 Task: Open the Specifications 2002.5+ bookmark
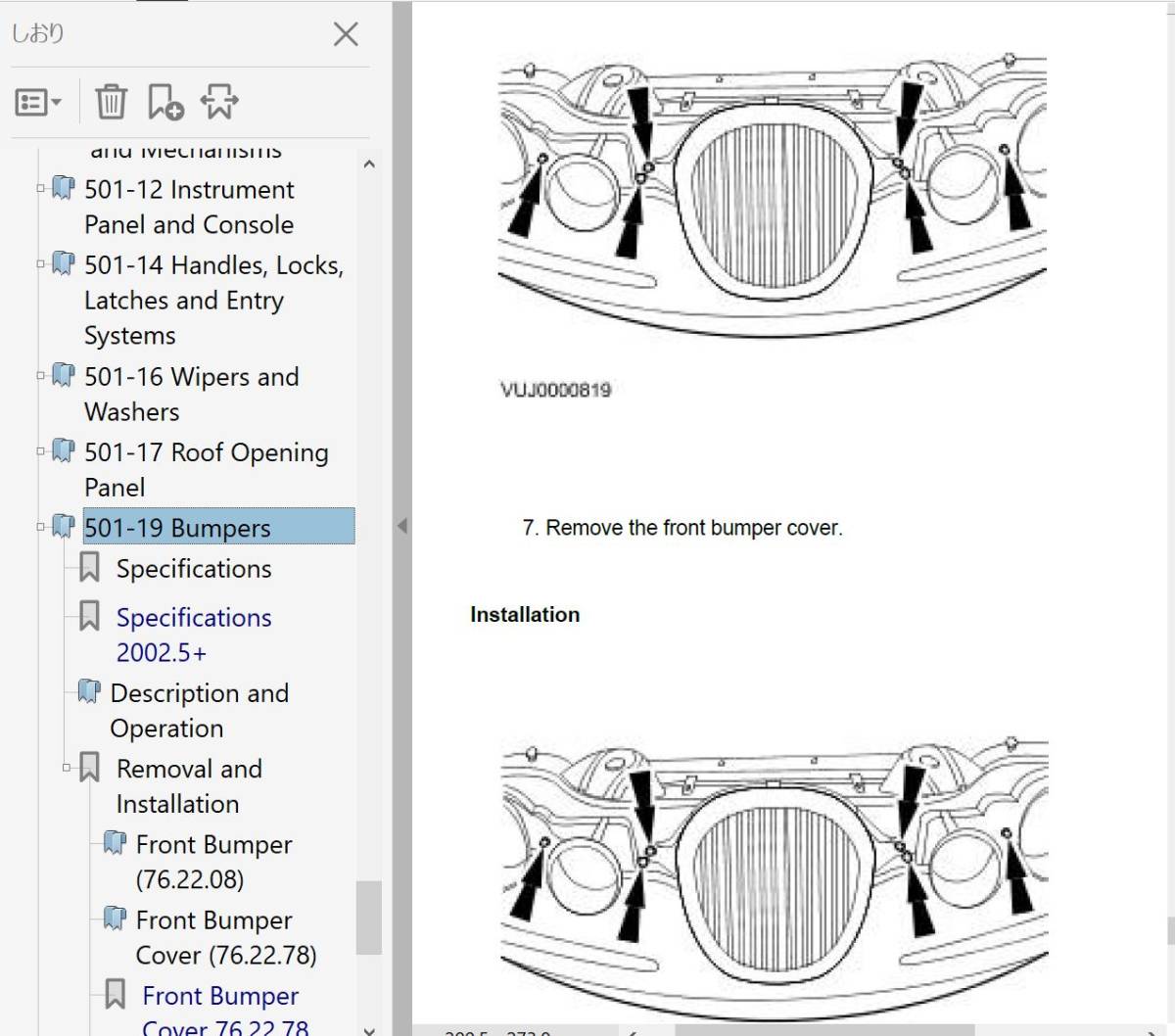coord(194,635)
